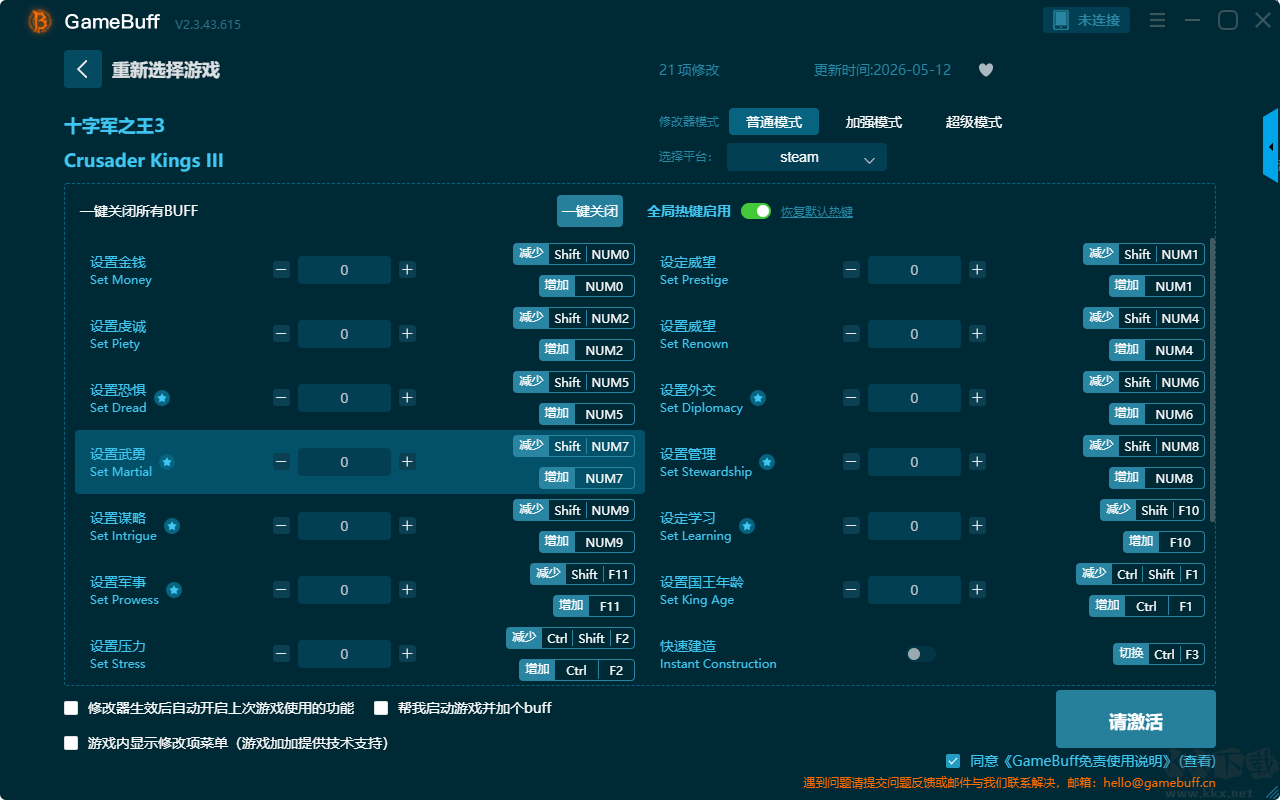Click the 一键关闭 button
The height and width of the screenshot is (800, 1280).
tap(590, 211)
